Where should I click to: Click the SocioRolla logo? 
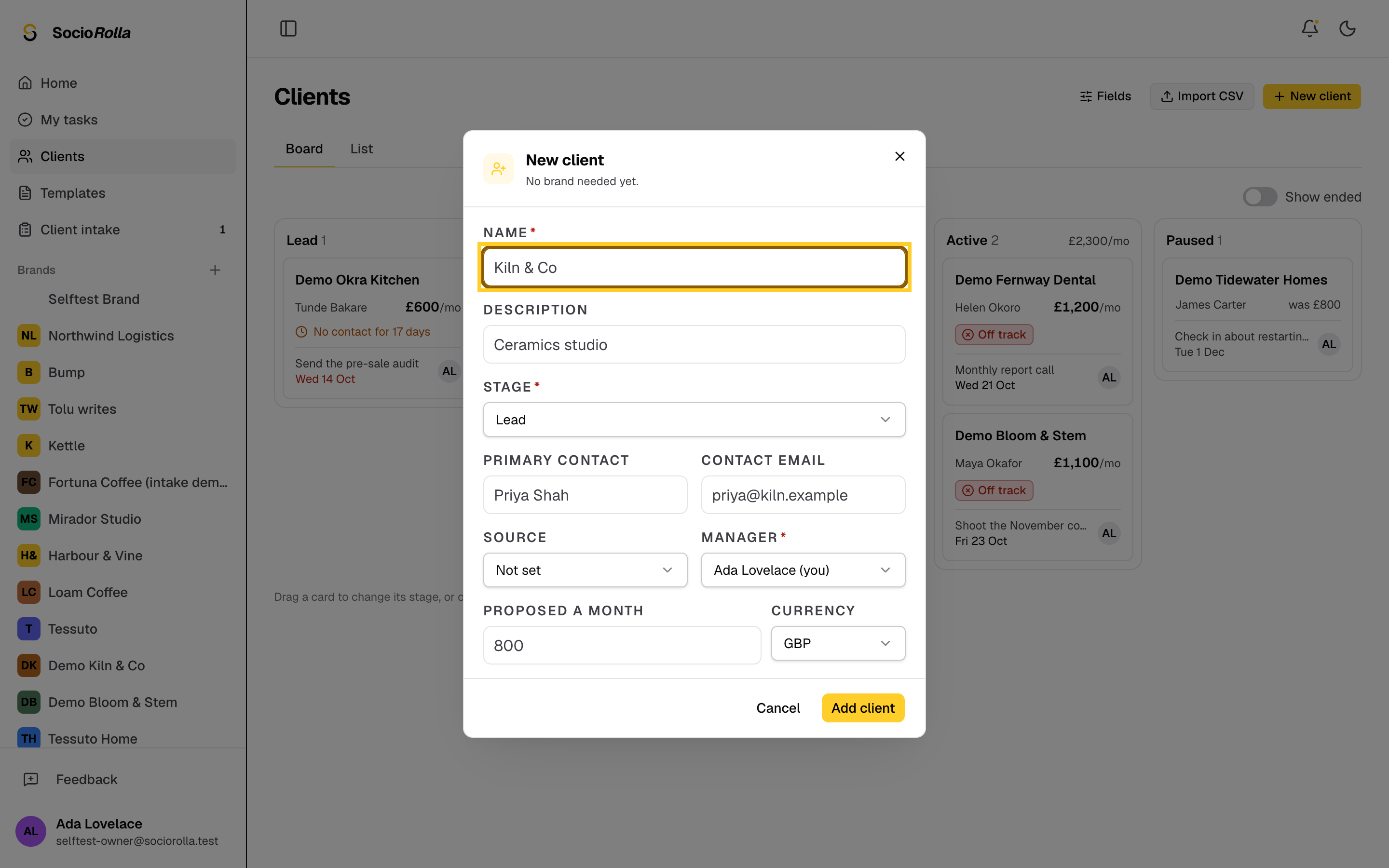76,33
